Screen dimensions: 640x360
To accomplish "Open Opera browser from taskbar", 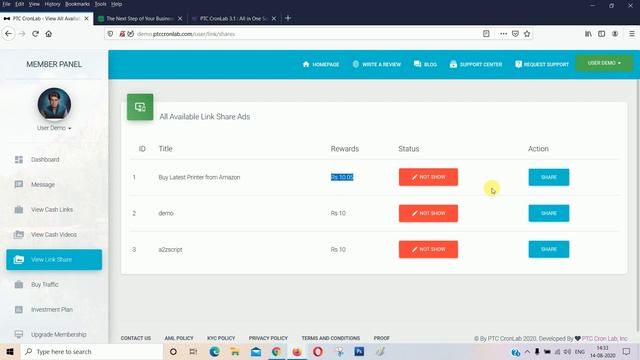I will [x=318, y=351].
